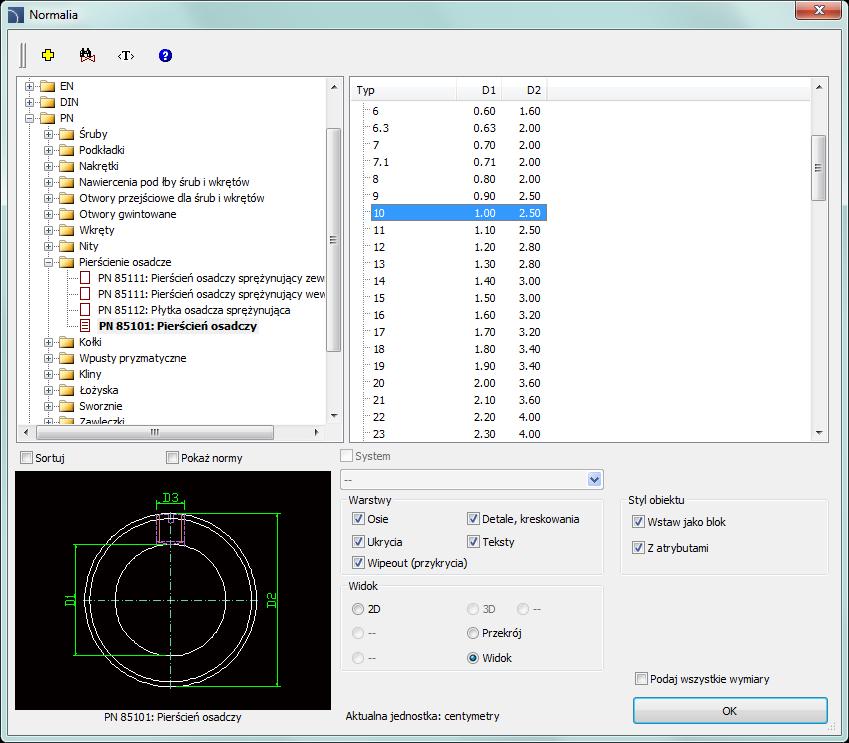Click the ring preview drawing thumbnail
This screenshot has width=849, height=743.
[x=173, y=590]
